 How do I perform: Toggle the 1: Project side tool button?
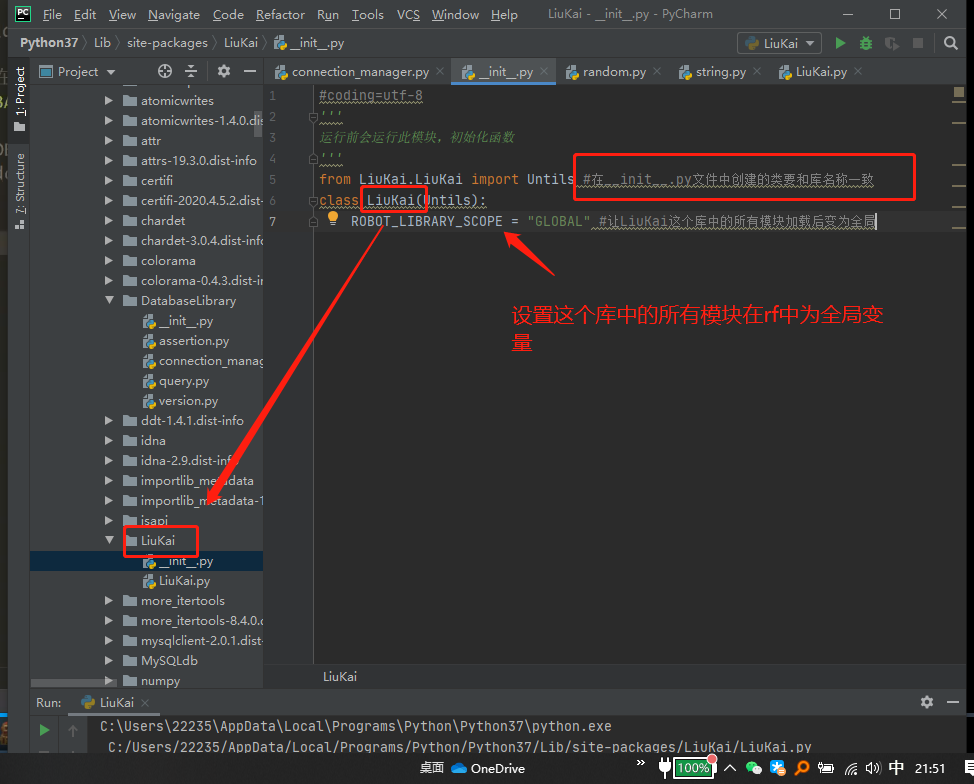(20, 99)
